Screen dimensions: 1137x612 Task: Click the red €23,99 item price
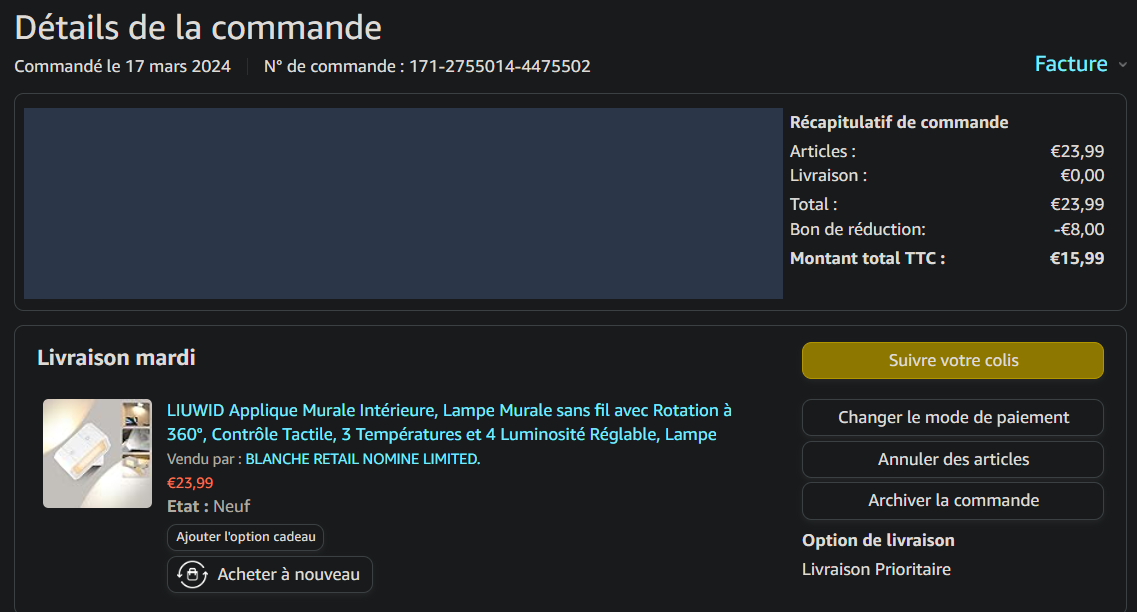tap(190, 482)
